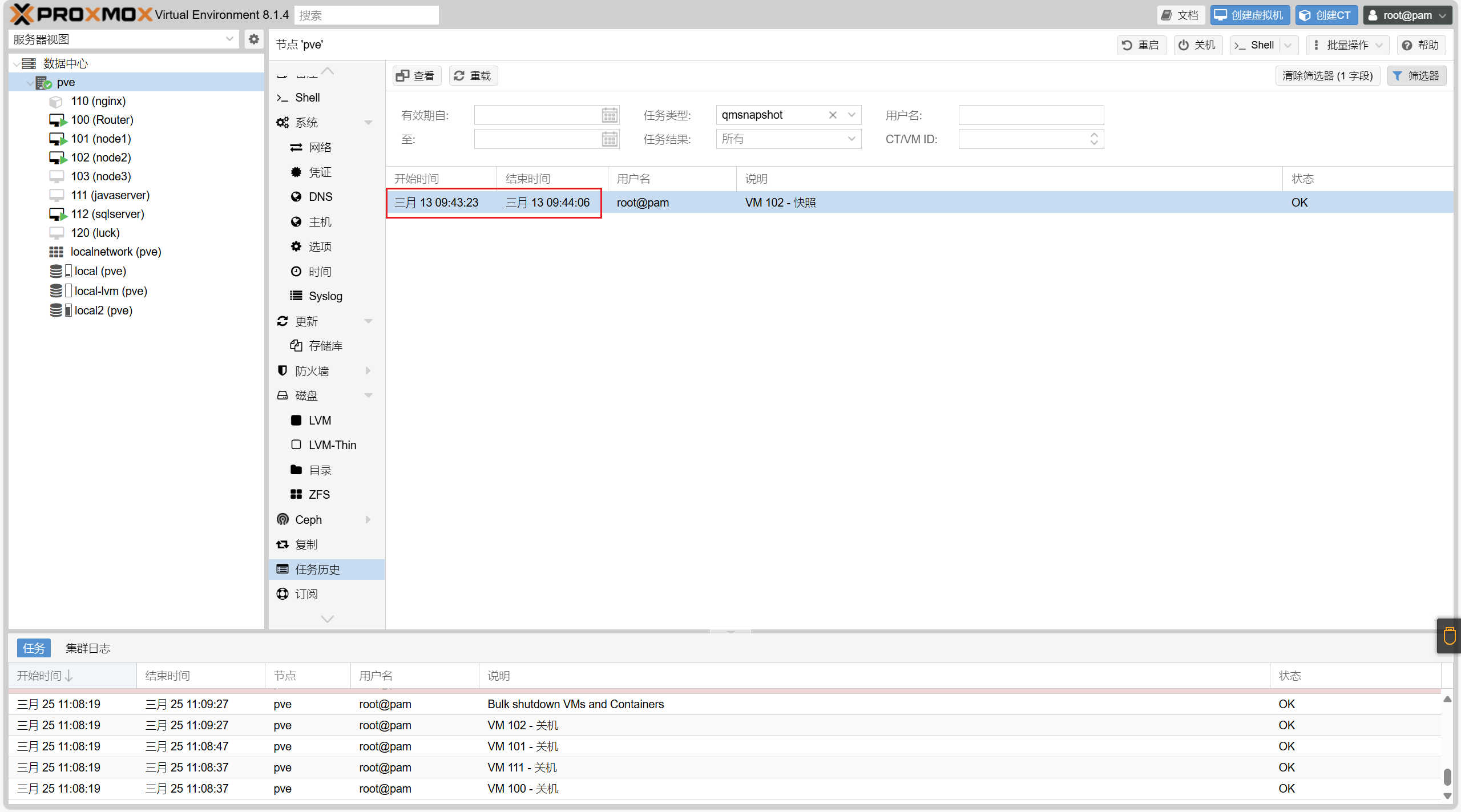The width and height of the screenshot is (1461, 812).
Task: Open LVM-Thin page
Action: [332, 445]
